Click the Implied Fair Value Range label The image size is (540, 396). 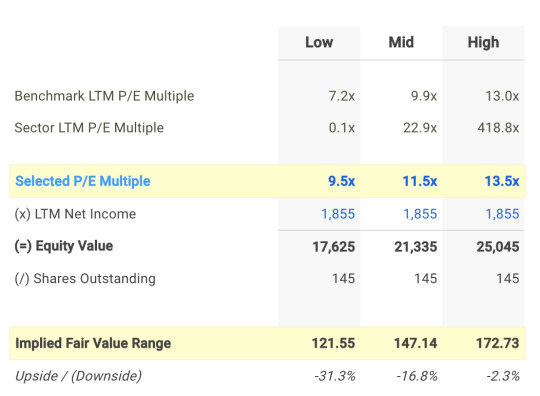(93, 343)
